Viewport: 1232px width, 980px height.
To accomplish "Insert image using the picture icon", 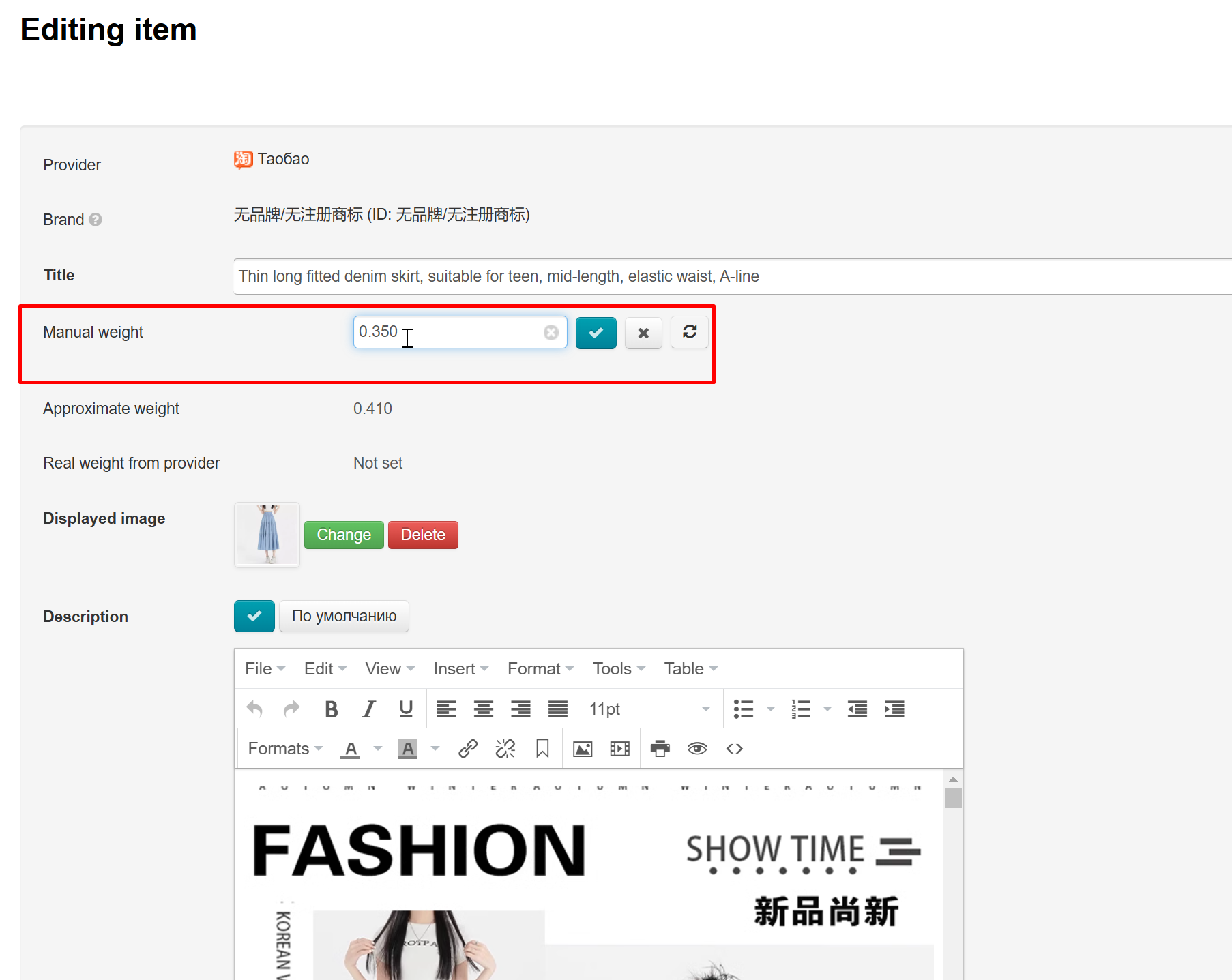I will [583, 749].
